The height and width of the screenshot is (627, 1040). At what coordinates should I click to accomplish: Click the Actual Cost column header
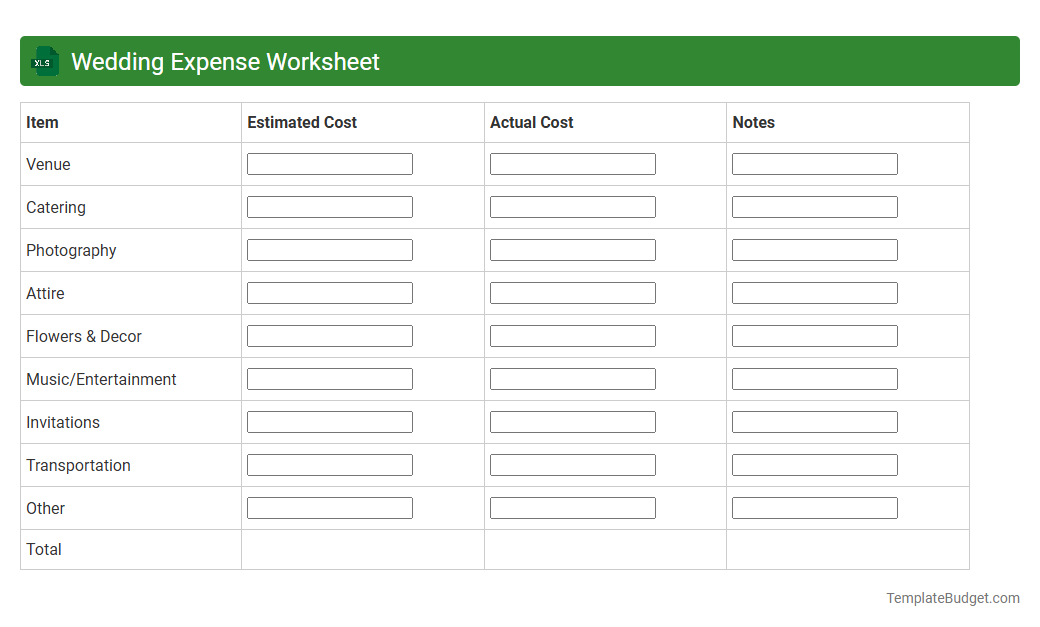[x=531, y=122]
